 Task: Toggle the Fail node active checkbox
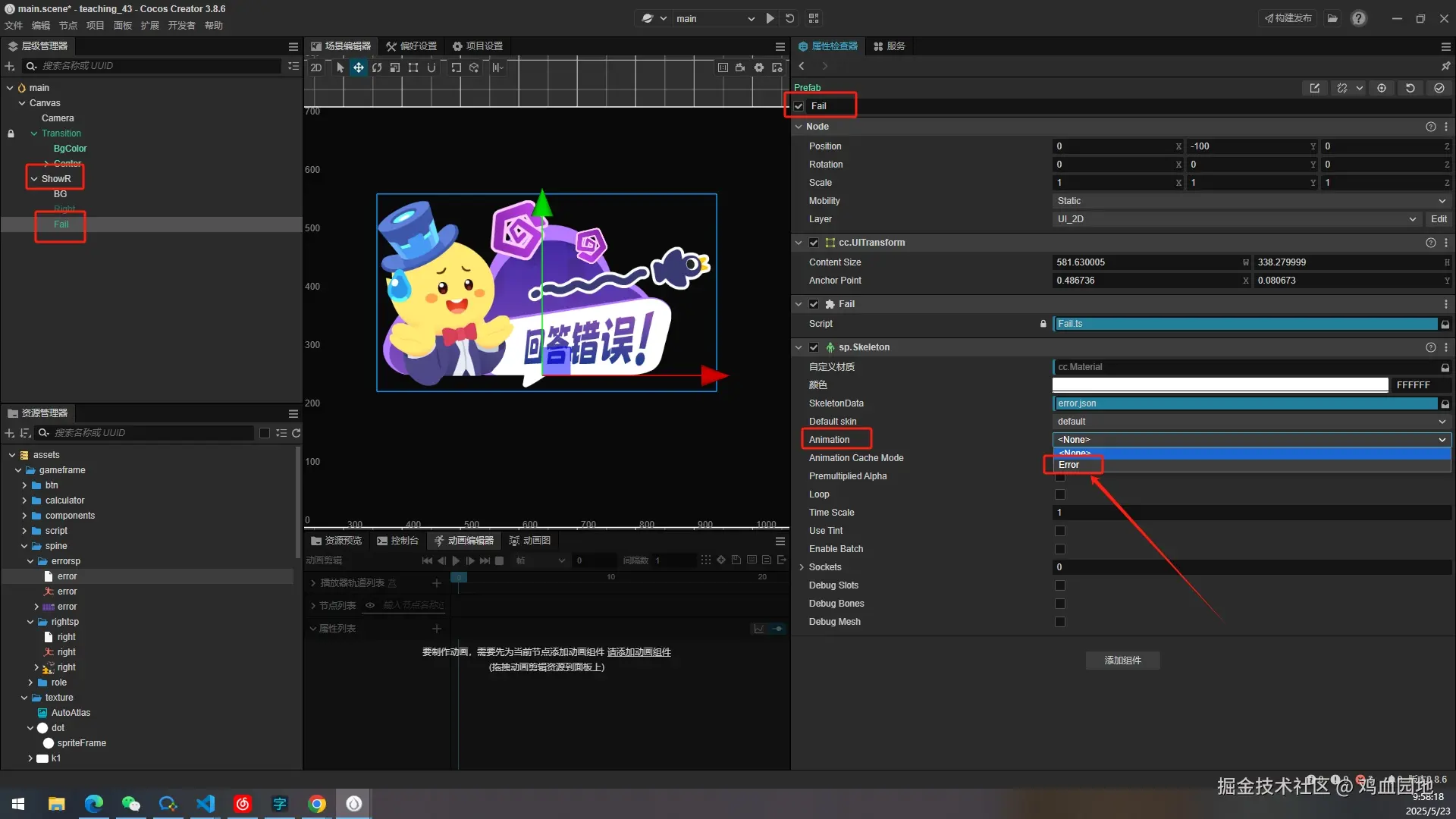point(799,106)
